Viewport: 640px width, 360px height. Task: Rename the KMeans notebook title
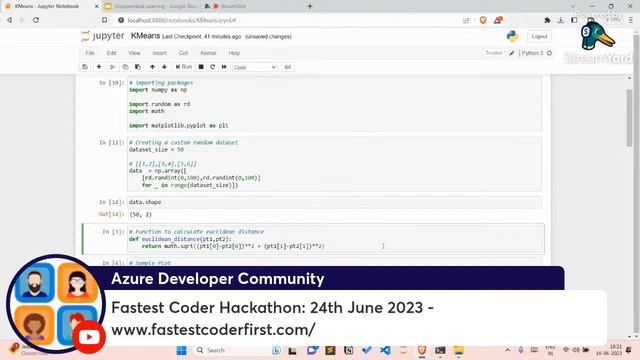tap(145, 36)
